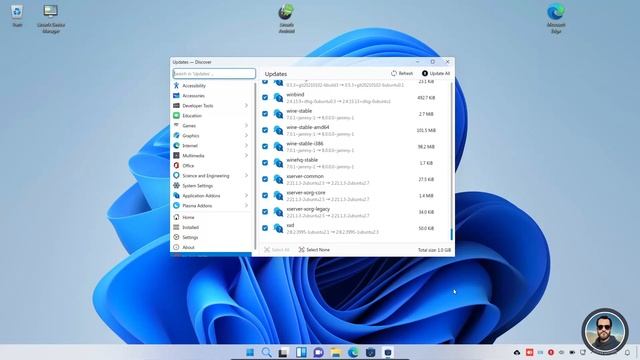Viewport: 640px width, 360px height.
Task: Uncheck the wine-stable-amd64 update checkbox
Action: [x=265, y=130]
